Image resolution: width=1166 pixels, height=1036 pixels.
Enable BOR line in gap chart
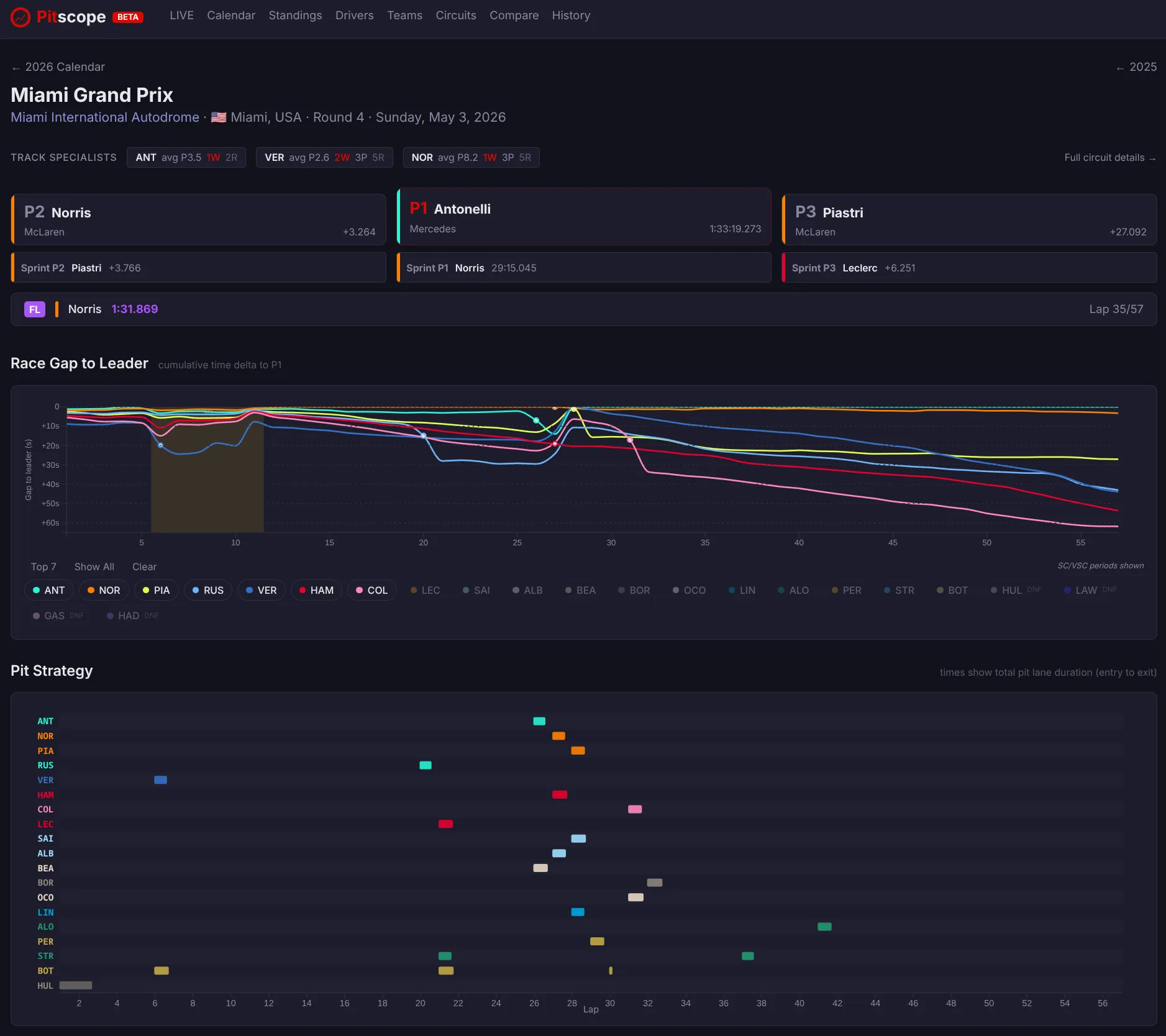point(634,590)
